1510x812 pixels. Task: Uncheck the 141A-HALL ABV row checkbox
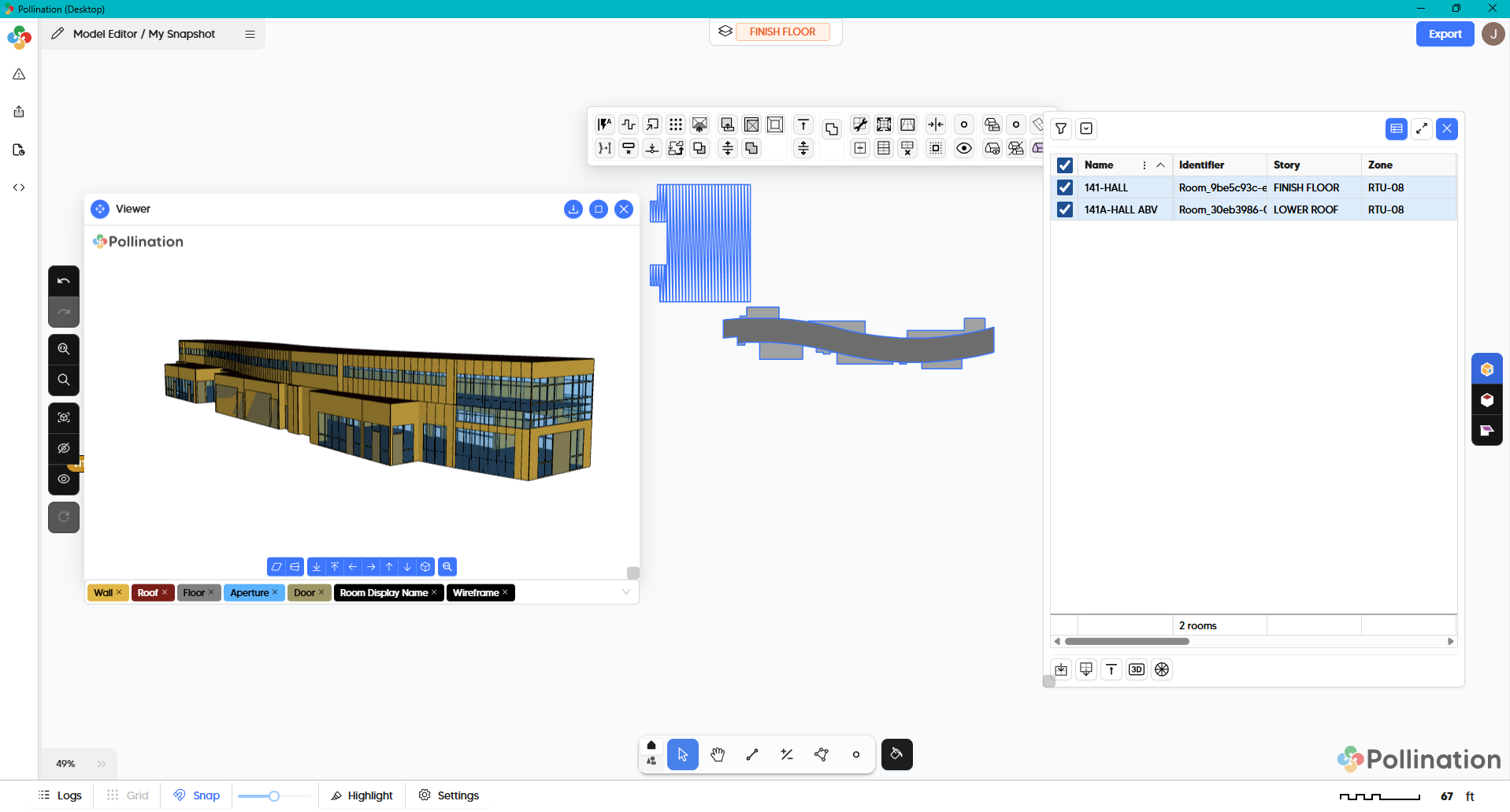(x=1064, y=209)
